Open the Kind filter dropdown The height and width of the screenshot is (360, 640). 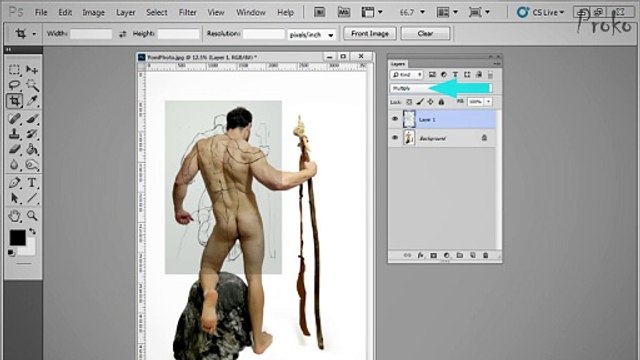tap(407, 75)
